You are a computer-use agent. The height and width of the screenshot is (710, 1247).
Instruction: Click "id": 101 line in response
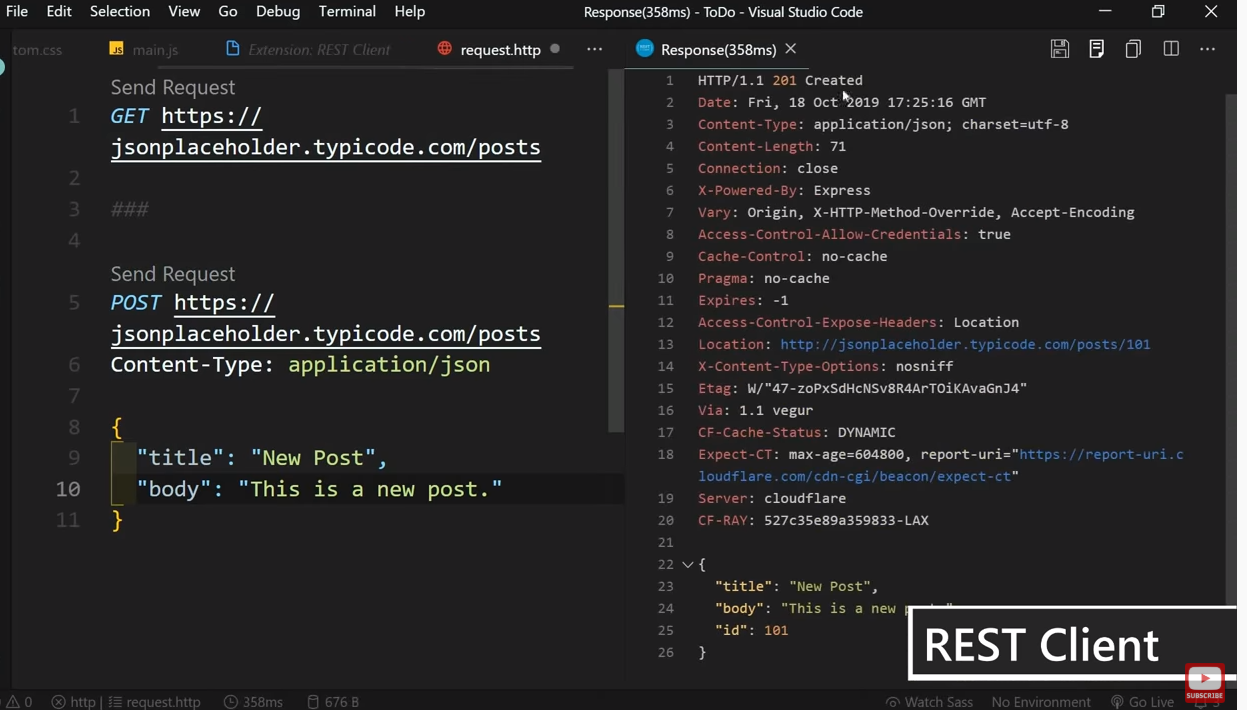click(x=751, y=630)
